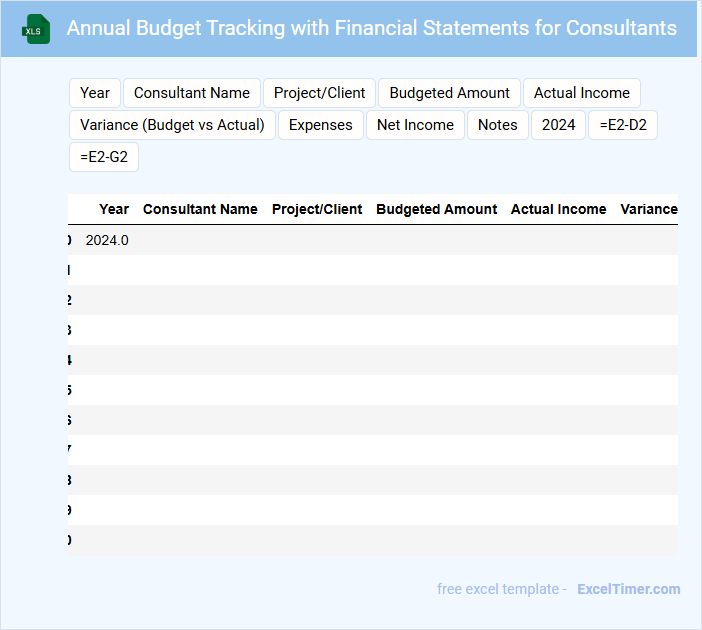
Task: Select the Year tag chip
Action: pyautogui.click(x=95, y=93)
